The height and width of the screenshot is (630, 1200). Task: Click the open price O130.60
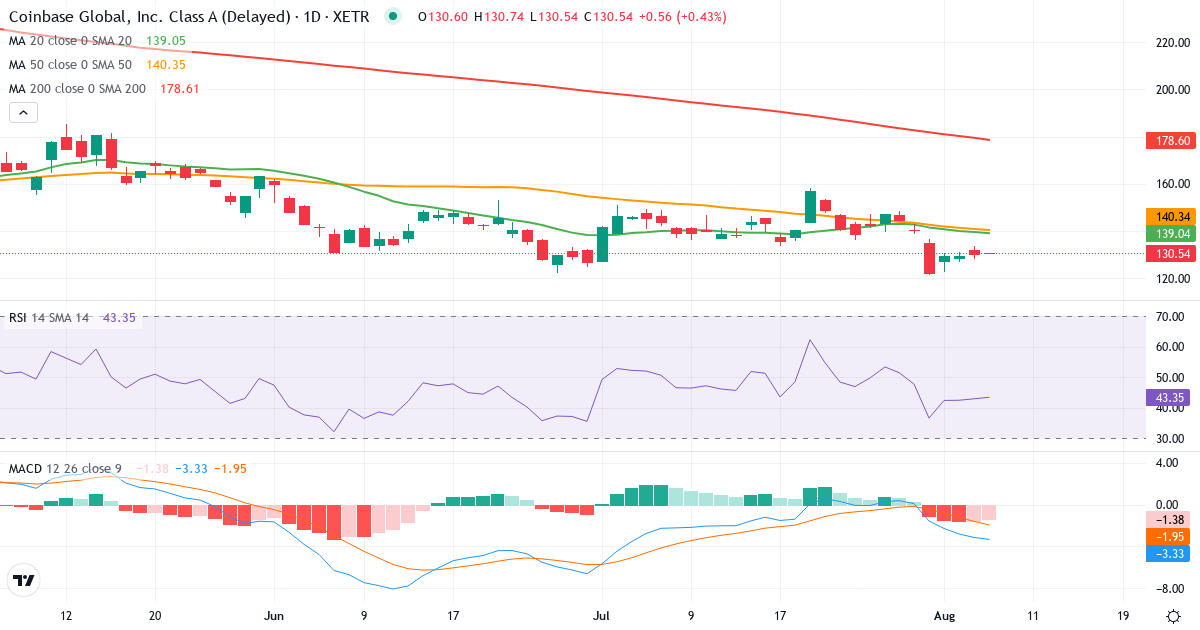click(x=443, y=17)
